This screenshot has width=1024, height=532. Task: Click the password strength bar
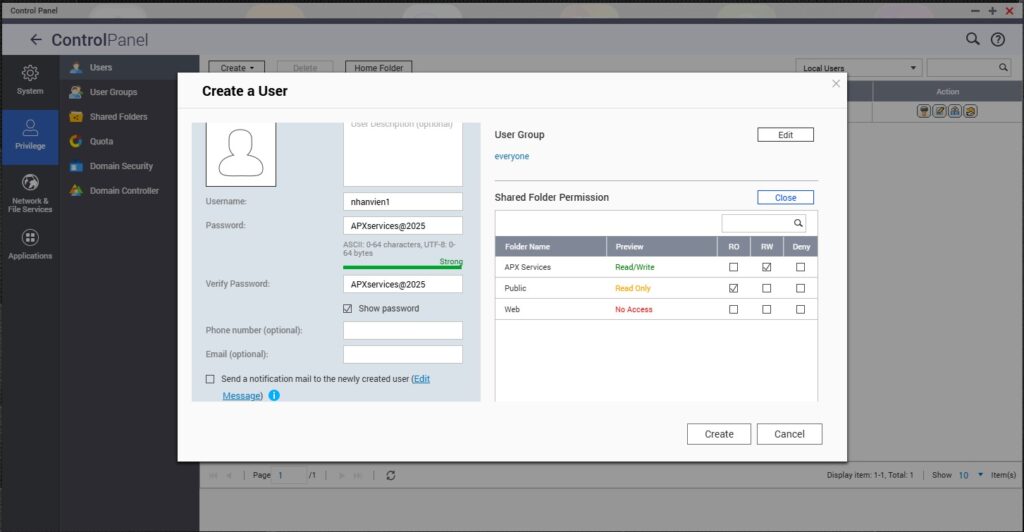coord(403,267)
